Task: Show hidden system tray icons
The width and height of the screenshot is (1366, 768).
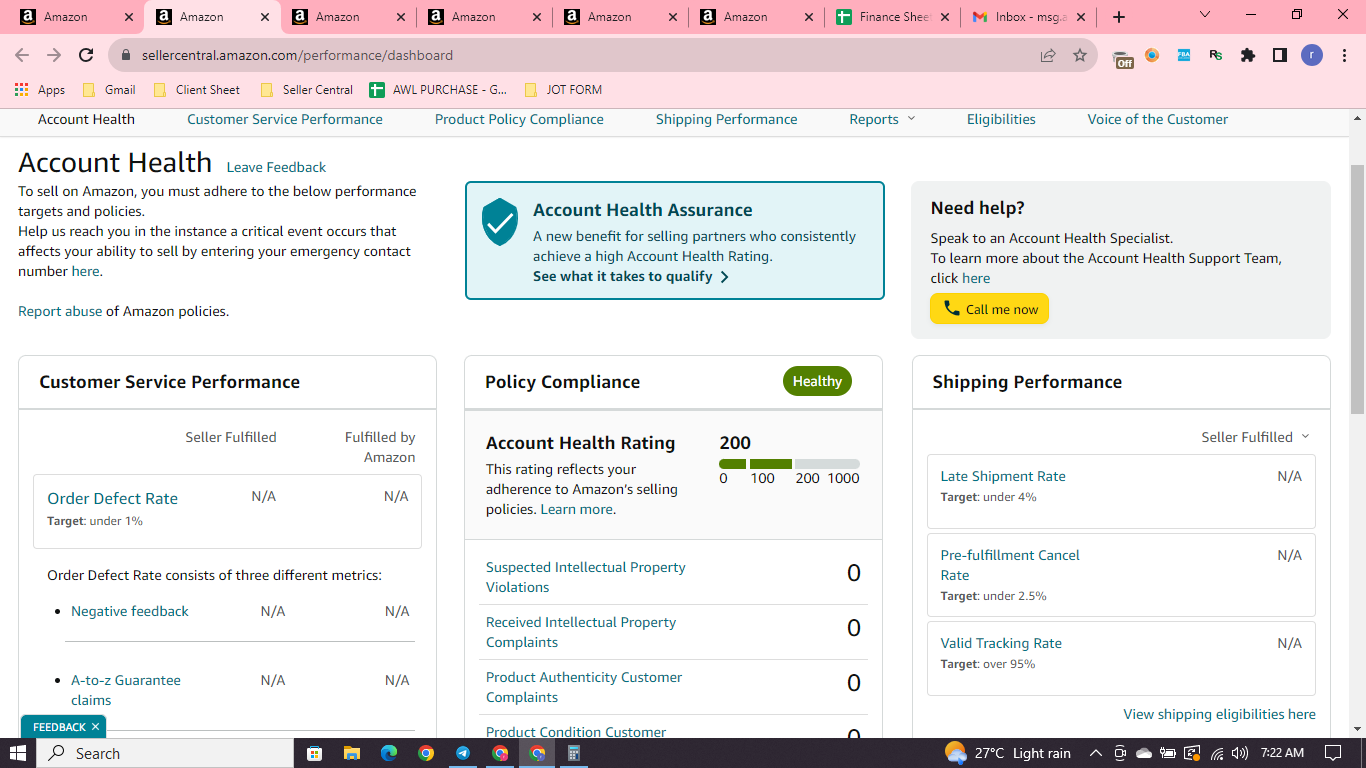Action: [x=1096, y=753]
